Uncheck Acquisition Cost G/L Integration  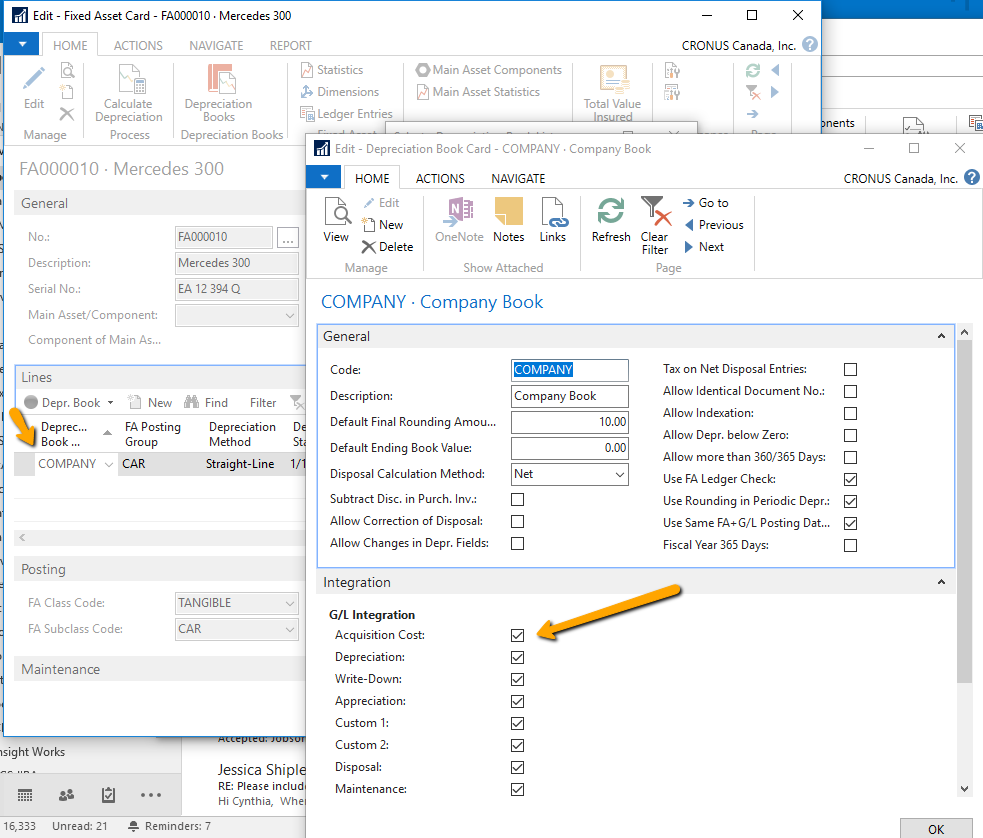pyautogui.click(x=517, y=636)
